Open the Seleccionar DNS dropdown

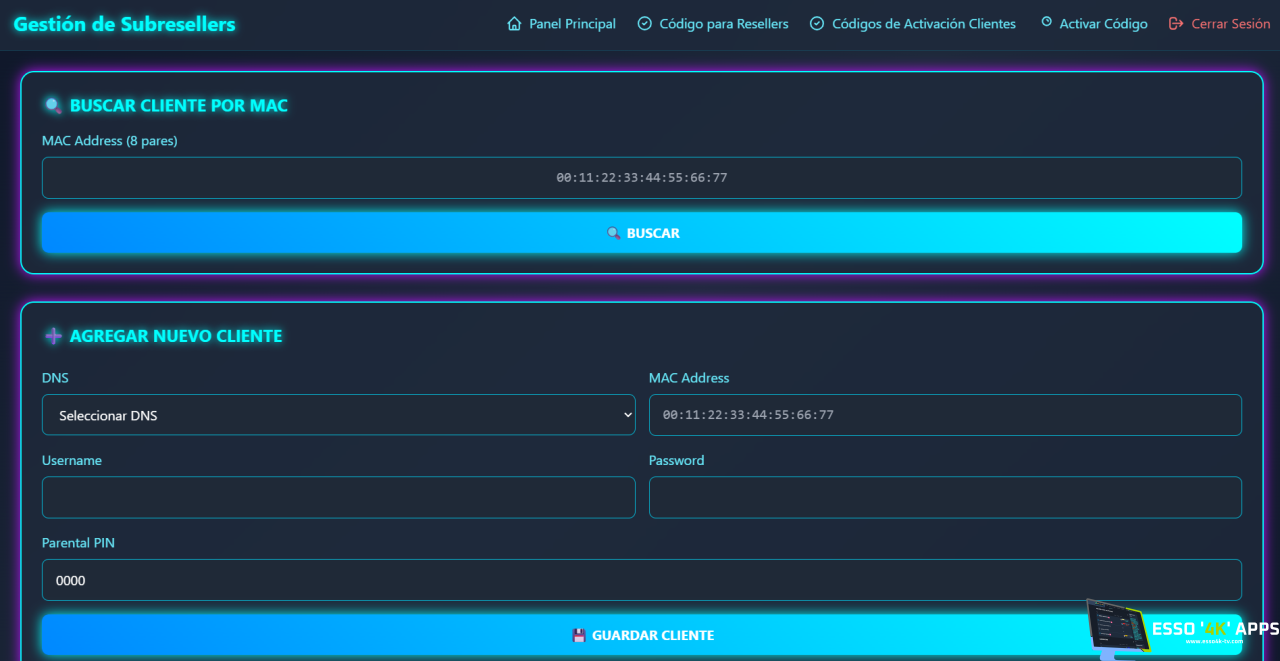click(338, 415)
